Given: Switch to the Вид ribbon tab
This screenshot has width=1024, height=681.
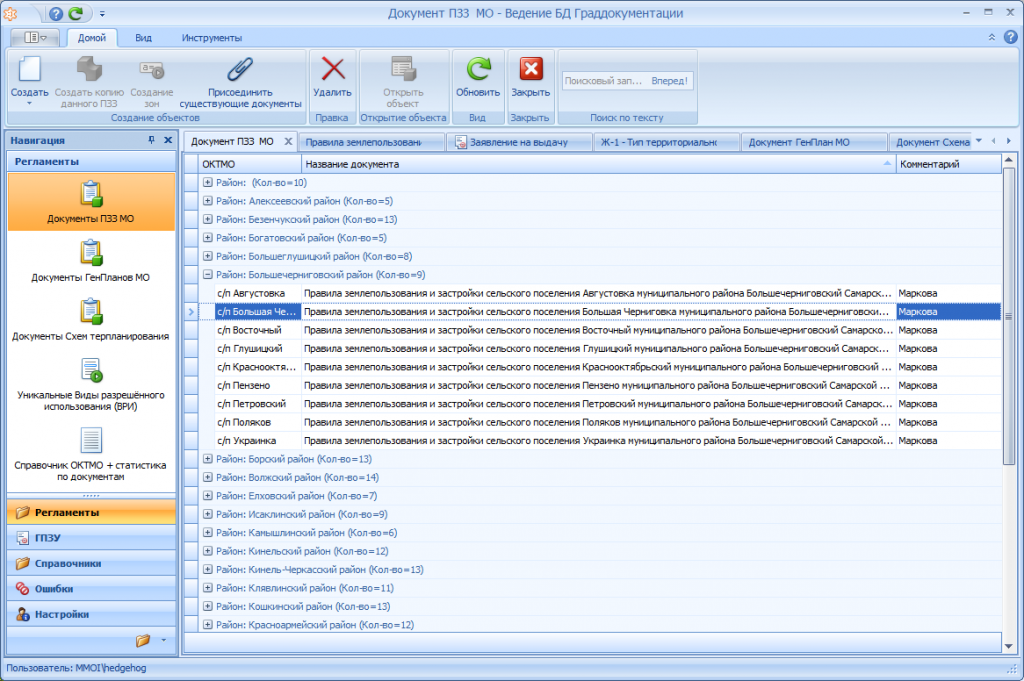Looking at the screenshot, I should [144, 38].
